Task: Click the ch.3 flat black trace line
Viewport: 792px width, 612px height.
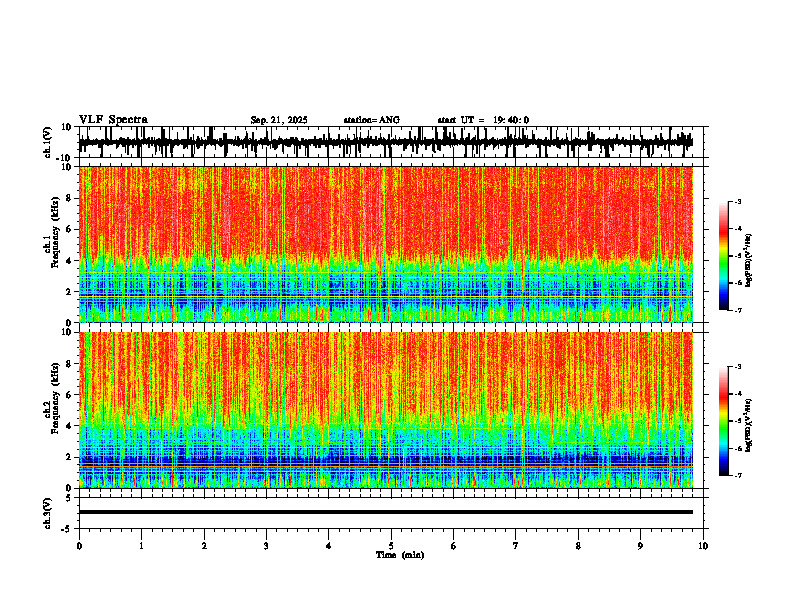Action: tap(385, 512)
